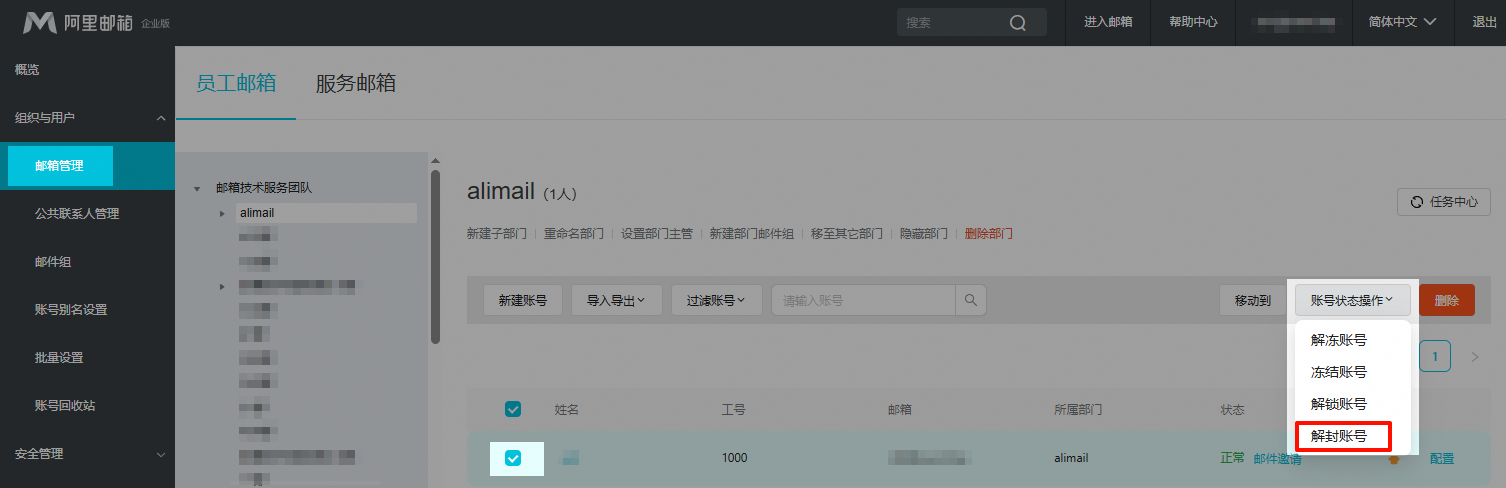Click the search icon beside account input
The width and height of the screenshot is (1506, 488).
click(x=970, y=300)
